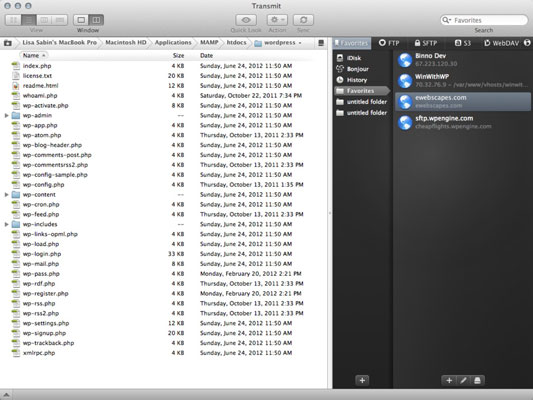Screen dimensions: 533x400
Task: Add a new favorite with plus button
Action: [449, 380]
